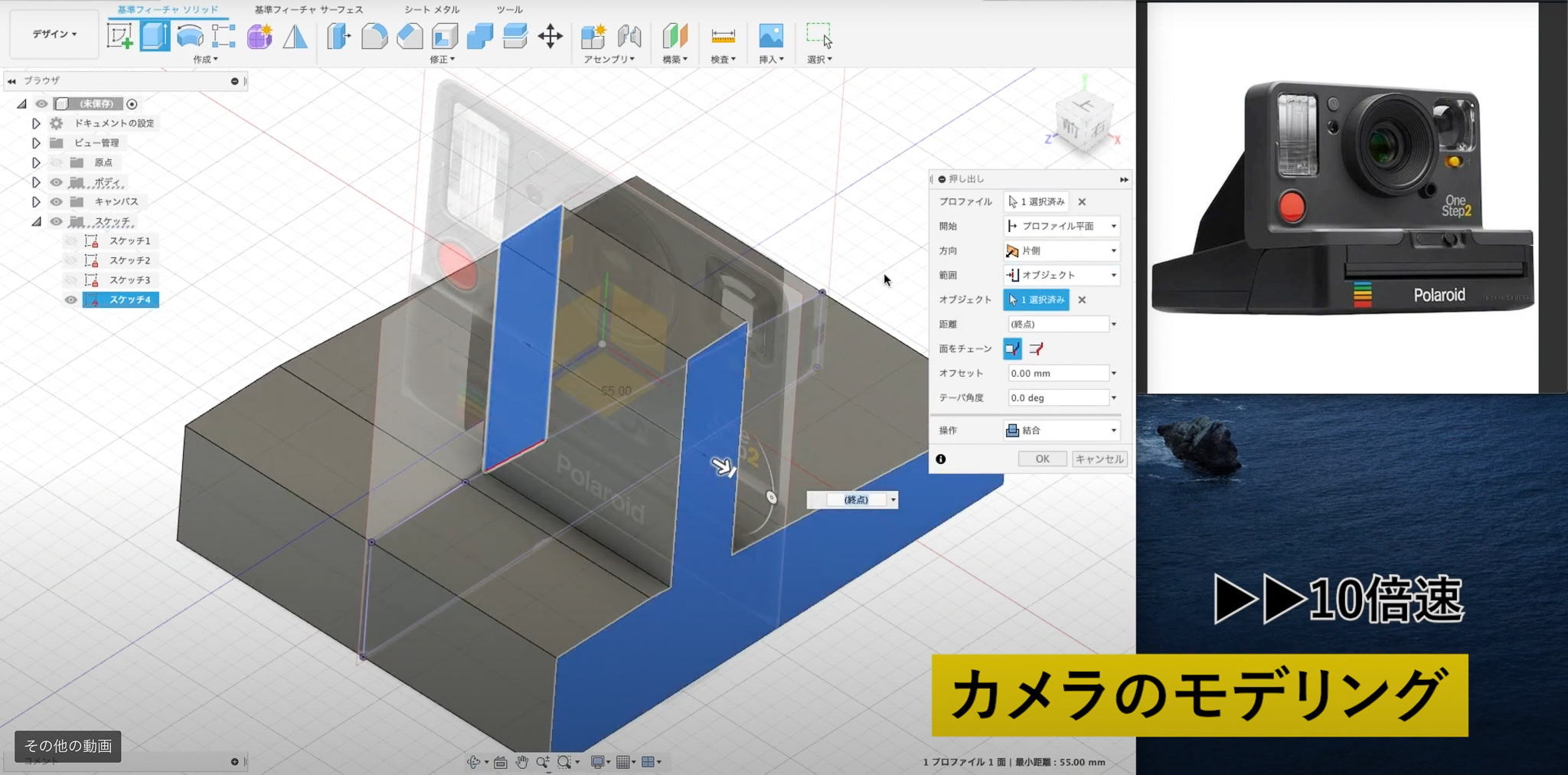Open the Measure tool under 検査
Image resolution: width=1568 pixels, height=775 pixels.
click(723, 36)
